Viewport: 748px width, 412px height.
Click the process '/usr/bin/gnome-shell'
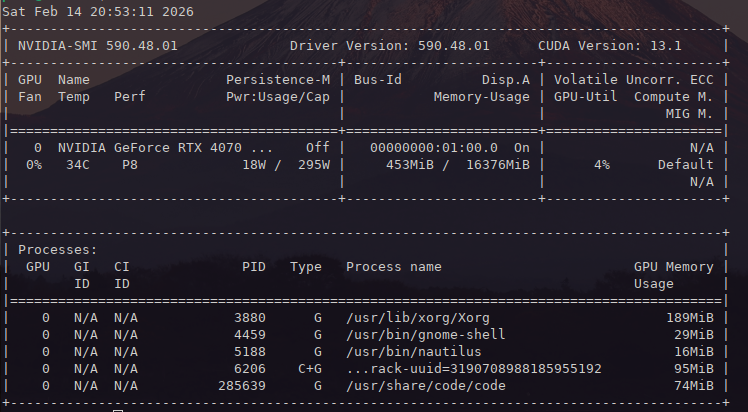(426, 335)
